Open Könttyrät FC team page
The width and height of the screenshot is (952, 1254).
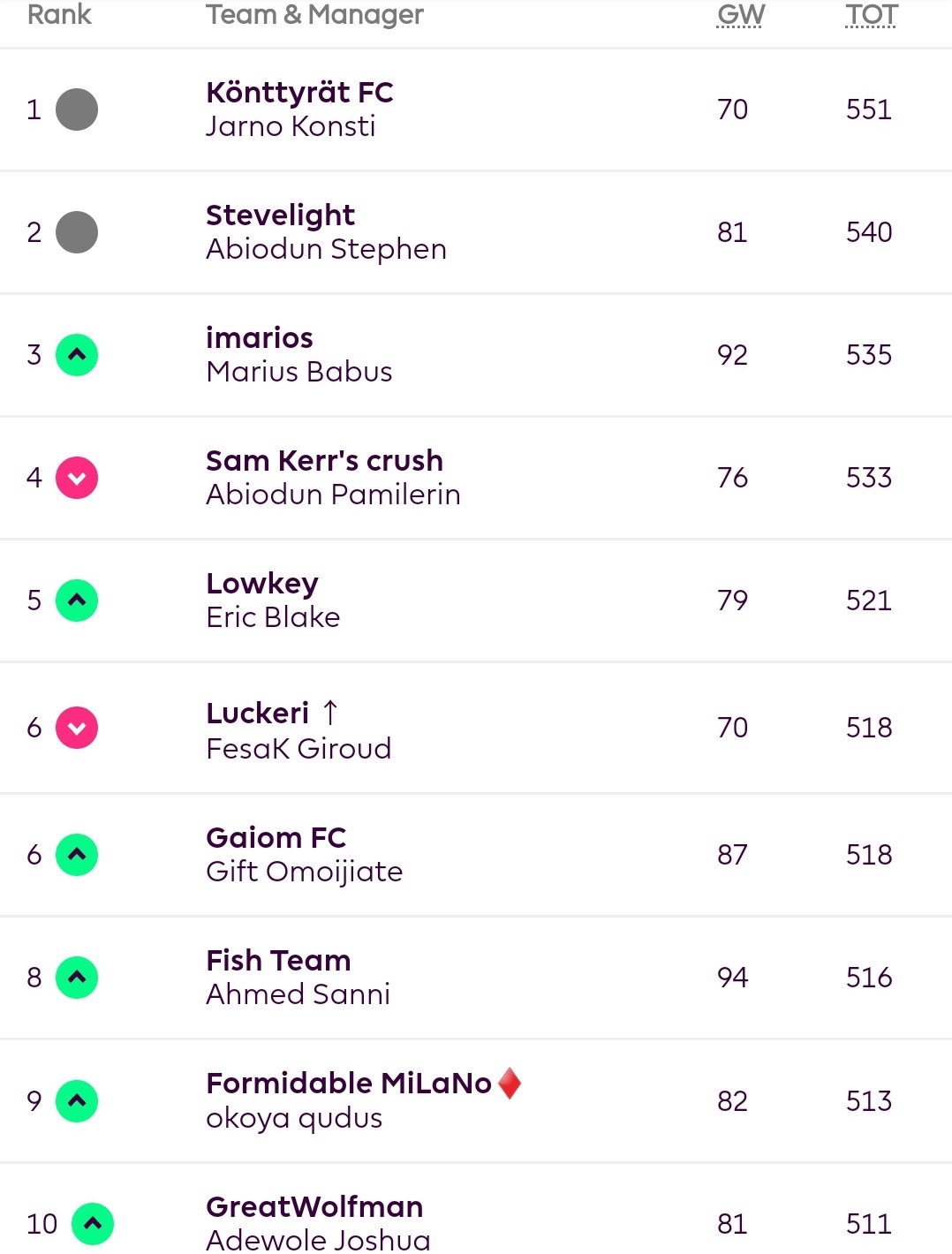point(299,93)
